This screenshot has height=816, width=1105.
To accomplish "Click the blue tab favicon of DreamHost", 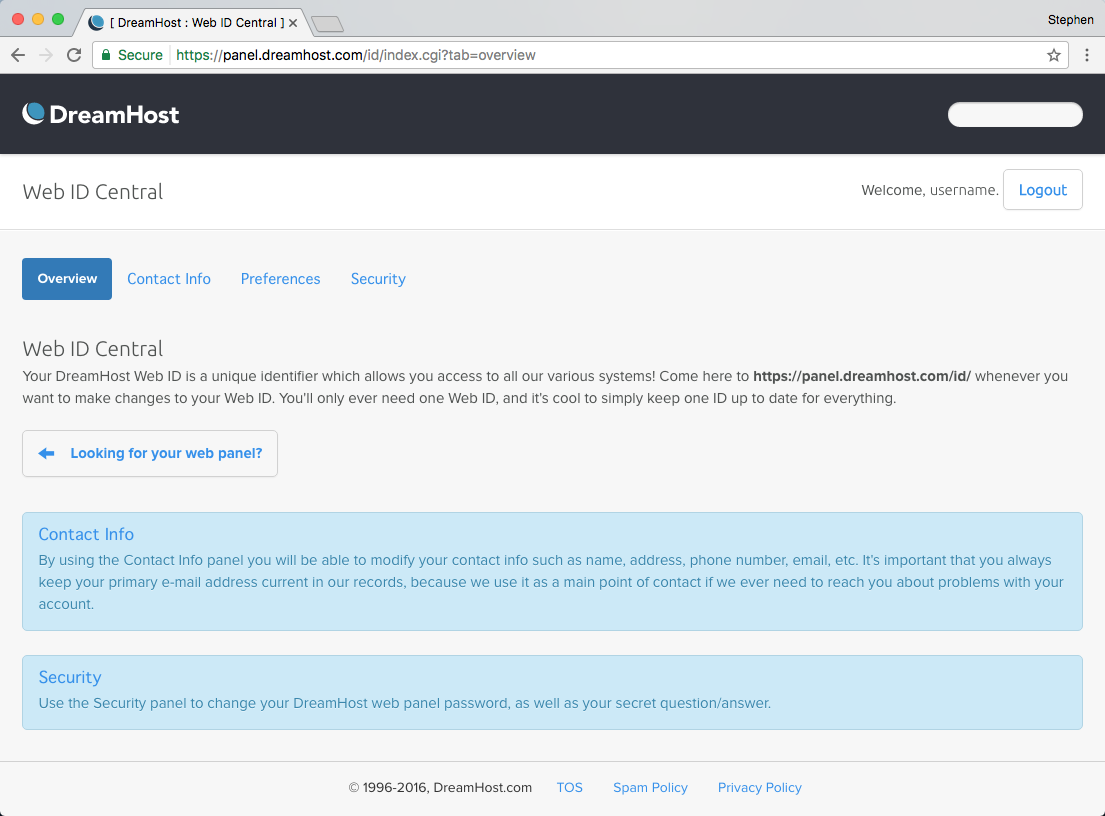I will [97, 23].
